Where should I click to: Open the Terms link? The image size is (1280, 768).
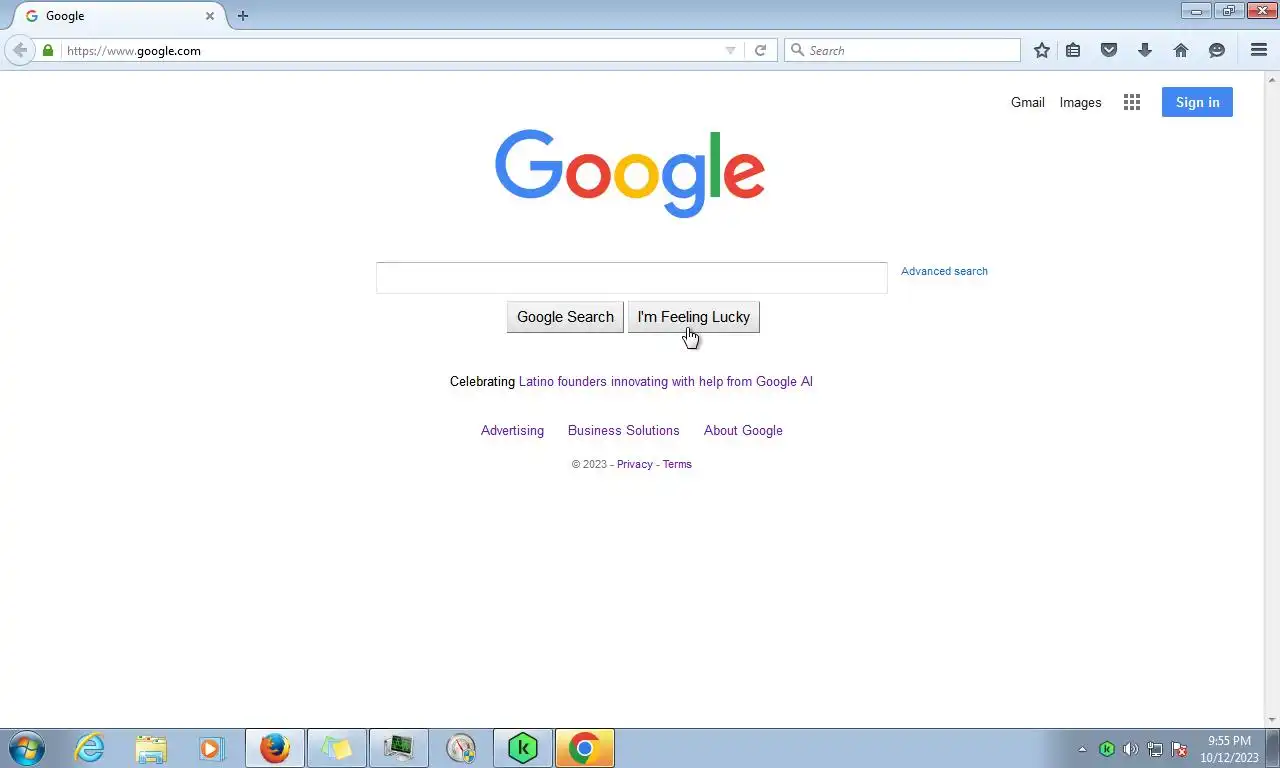pos(677,464)
